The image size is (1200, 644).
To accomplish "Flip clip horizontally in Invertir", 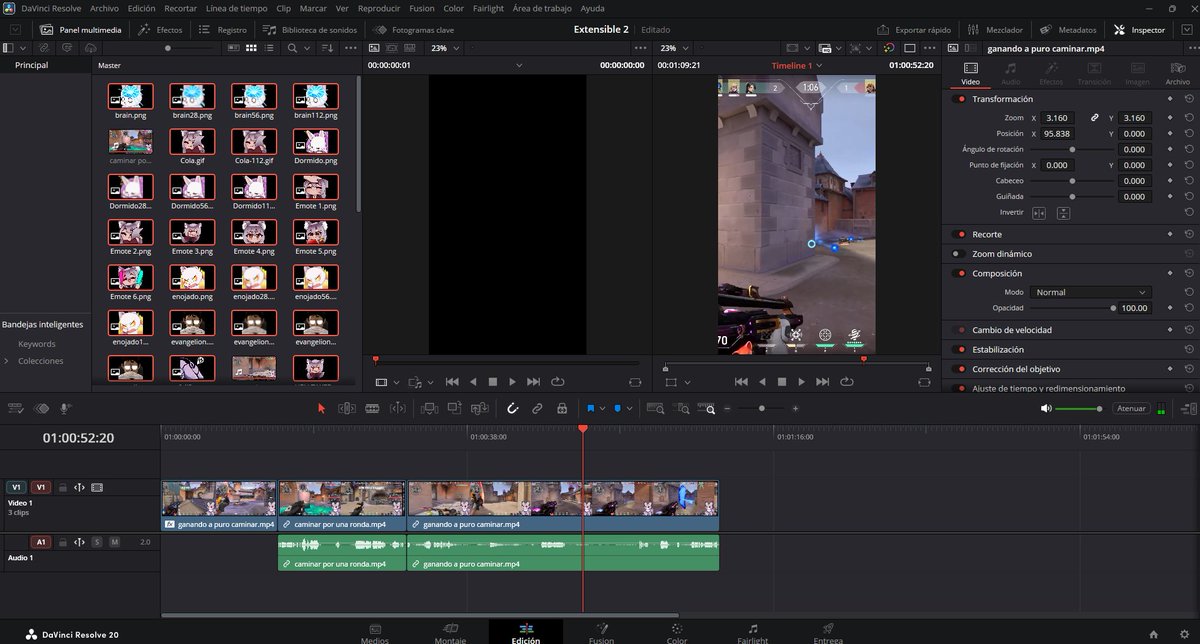I will tap(1039, 213).
